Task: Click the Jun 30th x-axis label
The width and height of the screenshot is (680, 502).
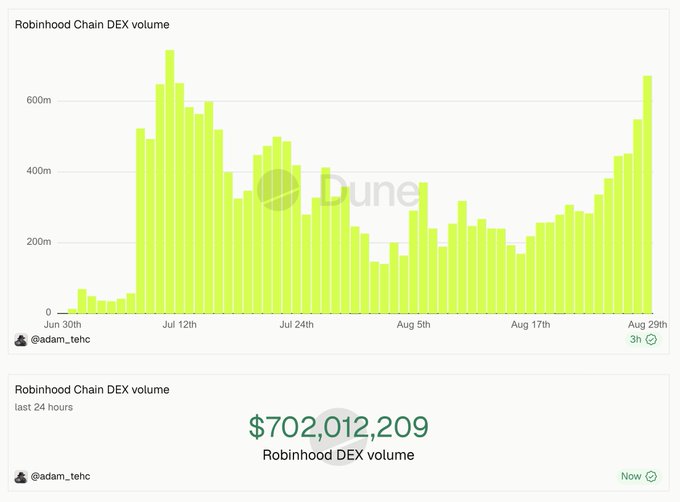Action: coord(62,325)
